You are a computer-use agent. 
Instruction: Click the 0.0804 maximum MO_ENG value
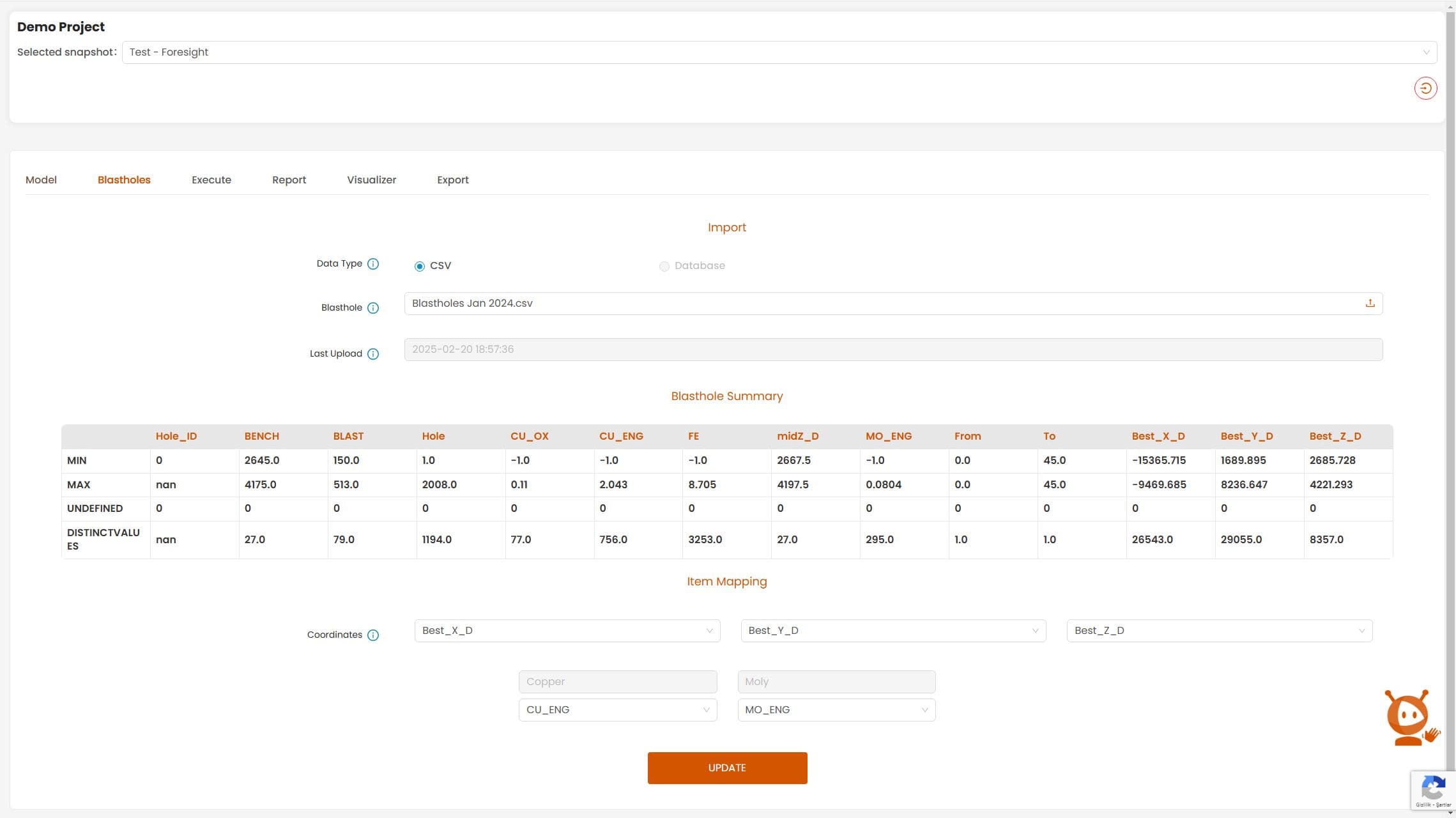(884, 485)
